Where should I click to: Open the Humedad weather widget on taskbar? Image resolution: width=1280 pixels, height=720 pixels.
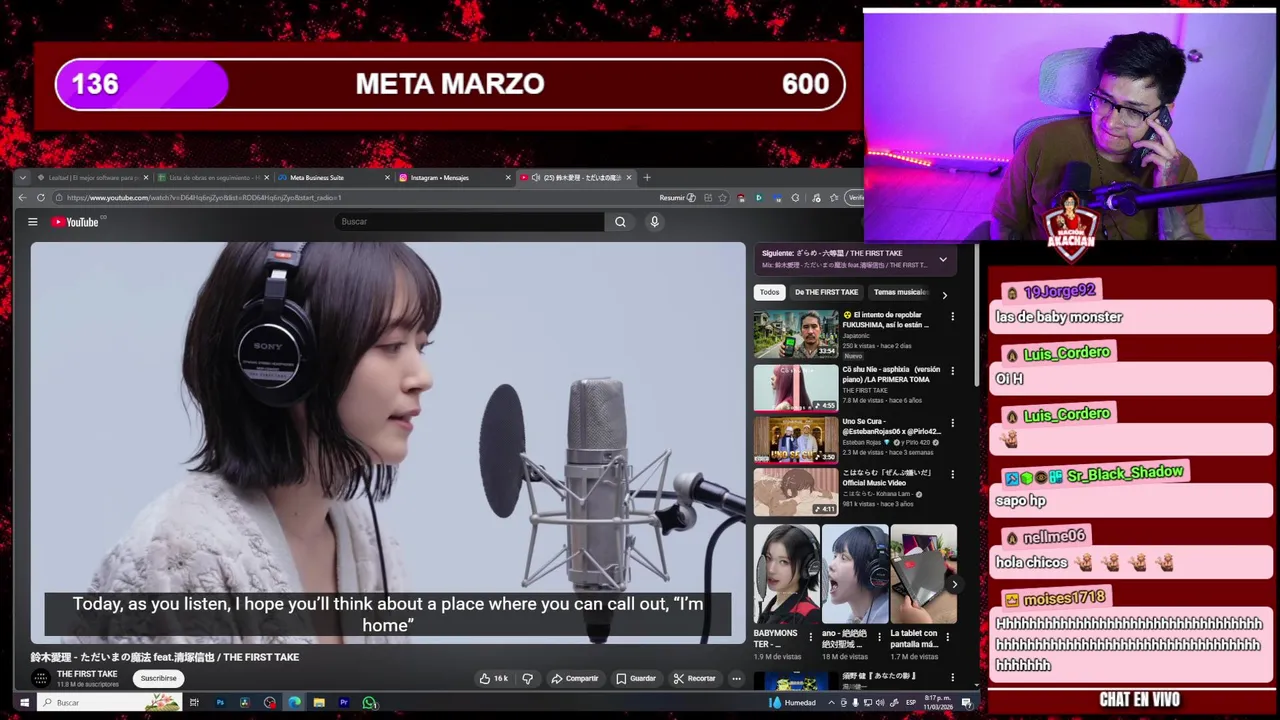tap(793, 703)
